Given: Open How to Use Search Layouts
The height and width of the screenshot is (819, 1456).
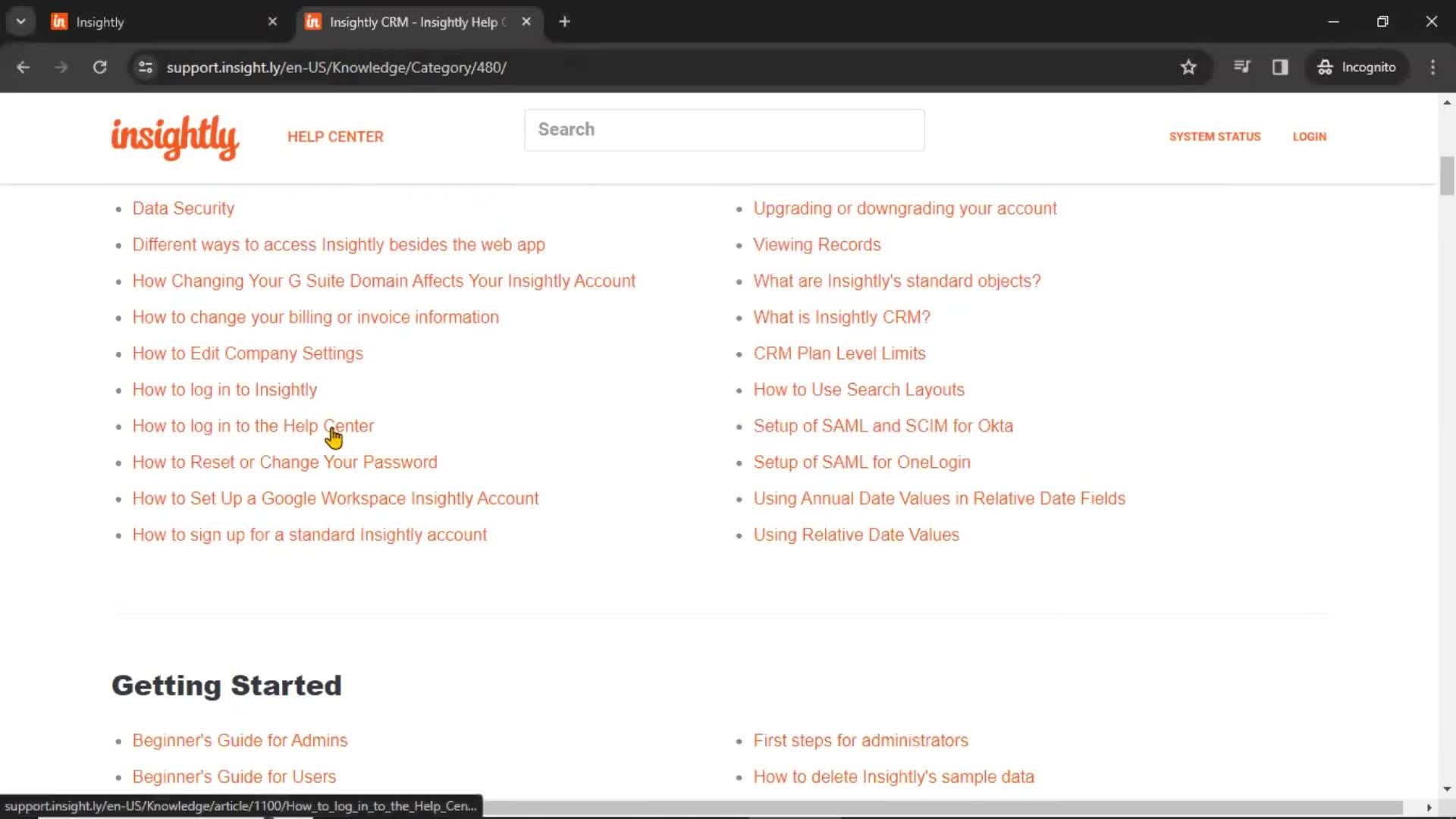Looking at the screenshot, I should point(858,391).
